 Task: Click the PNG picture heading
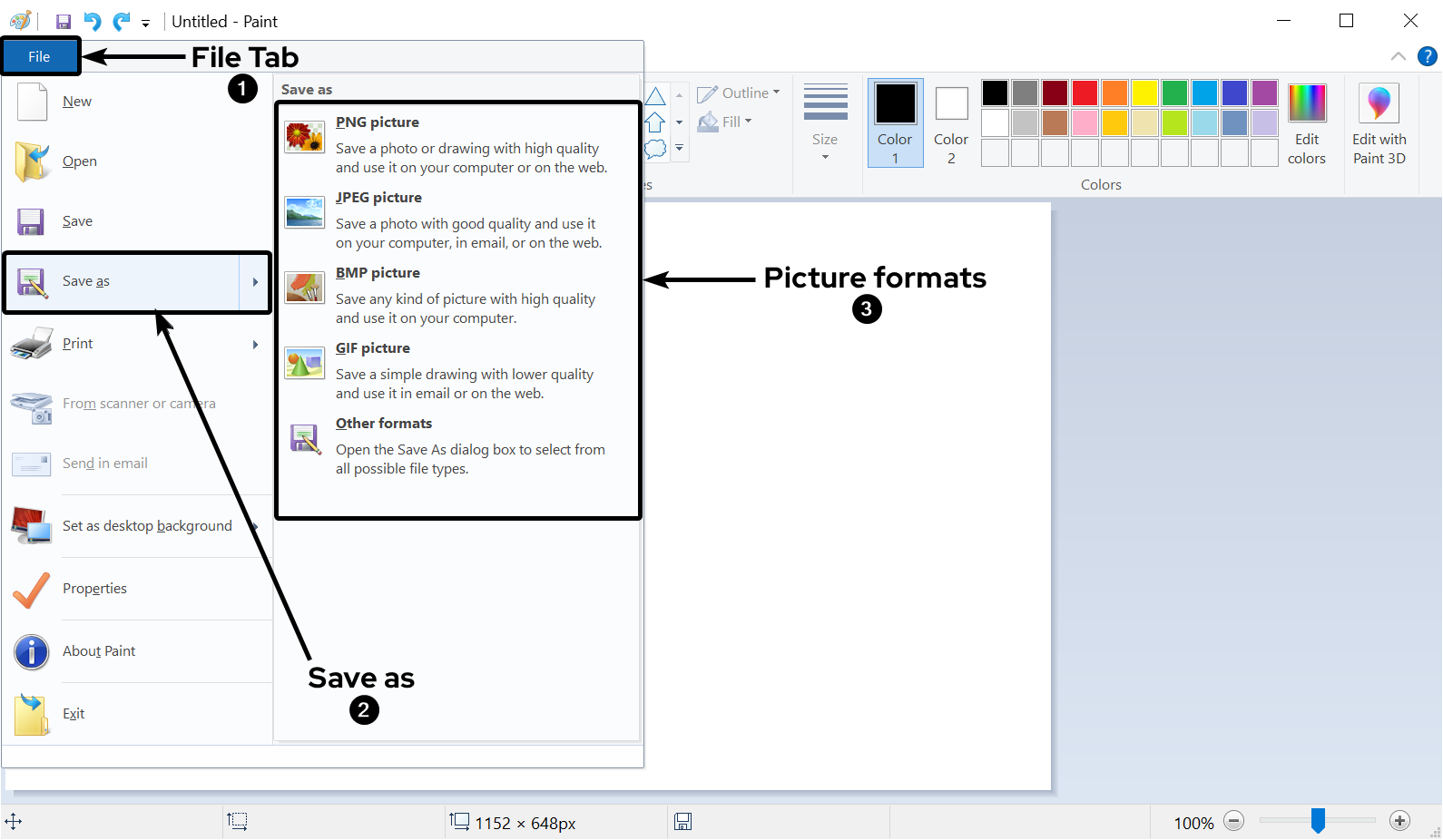[378, 122]
